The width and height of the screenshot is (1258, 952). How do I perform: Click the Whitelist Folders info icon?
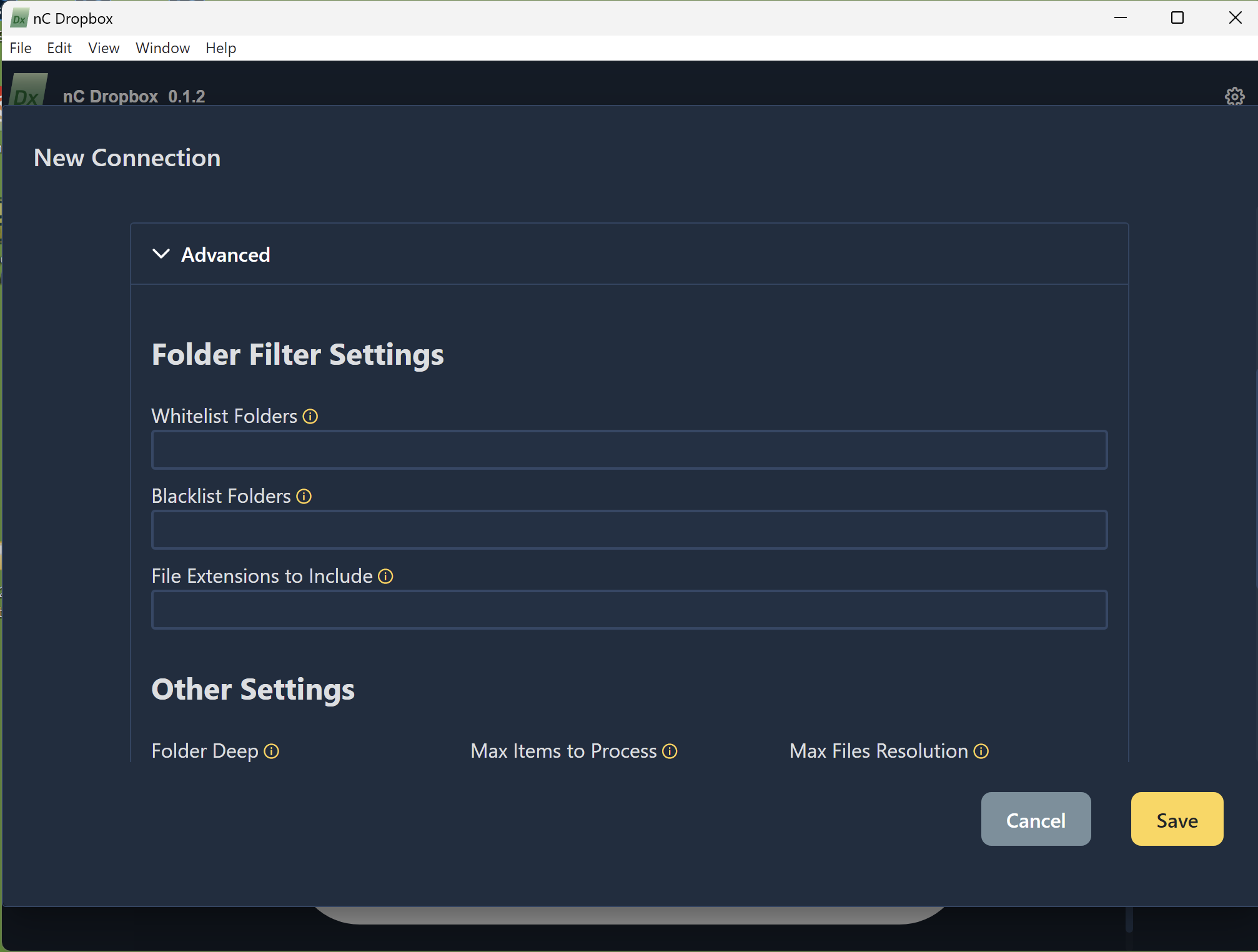coord(310,416)
